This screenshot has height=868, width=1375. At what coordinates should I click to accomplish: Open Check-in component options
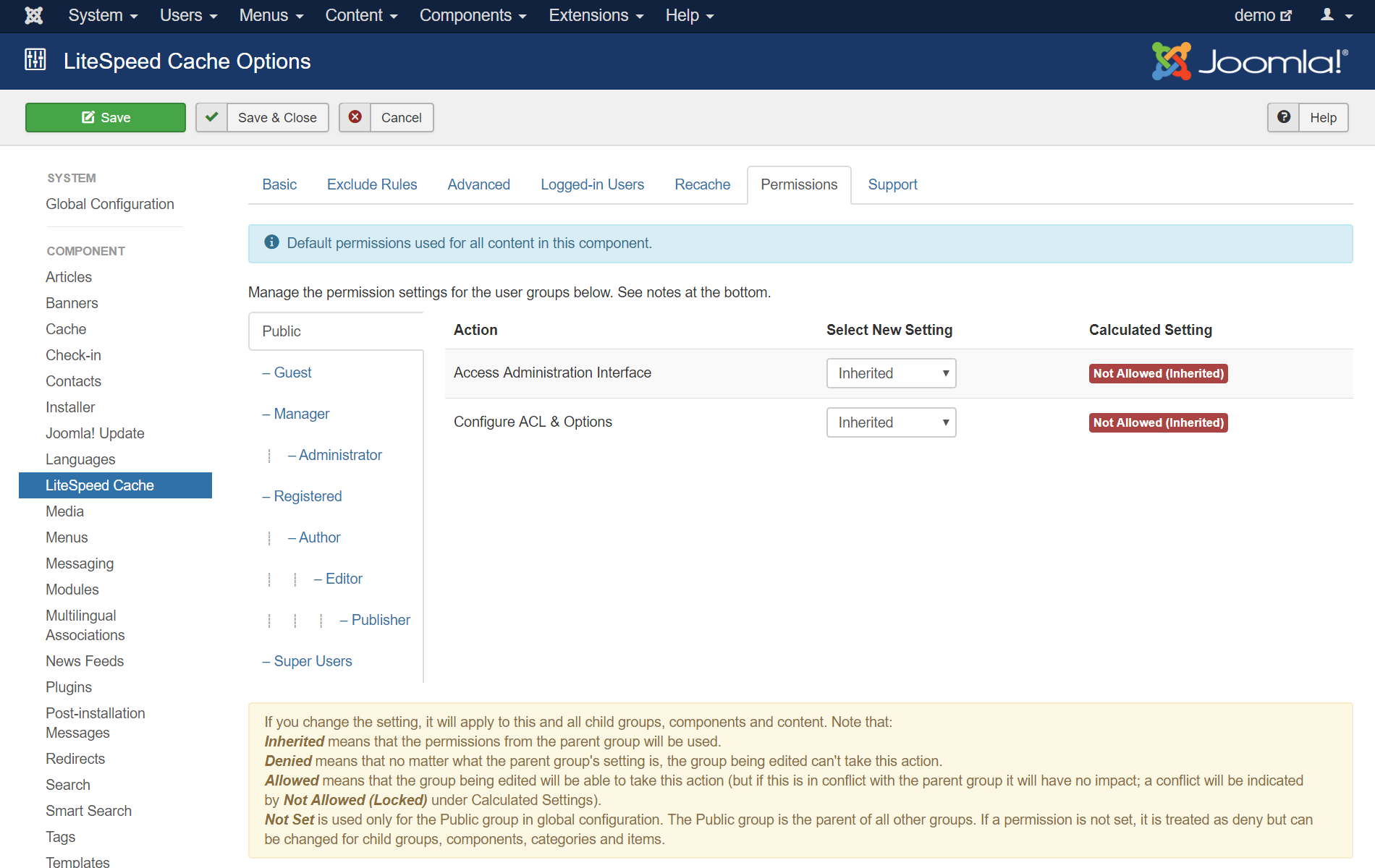click(x=73, y=355)
